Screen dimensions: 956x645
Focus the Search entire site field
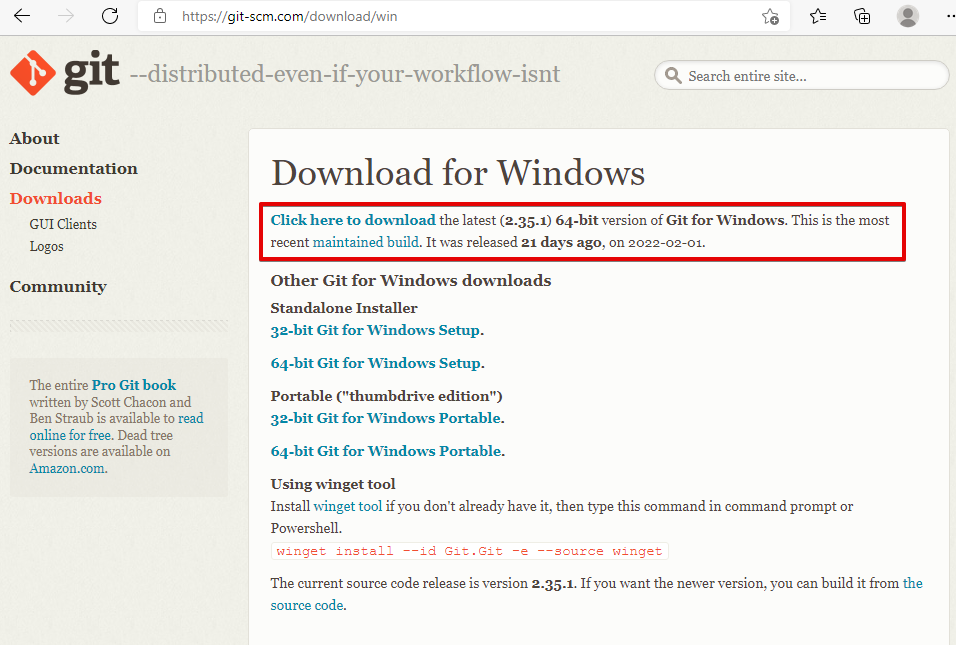click(x=802, y=76)
